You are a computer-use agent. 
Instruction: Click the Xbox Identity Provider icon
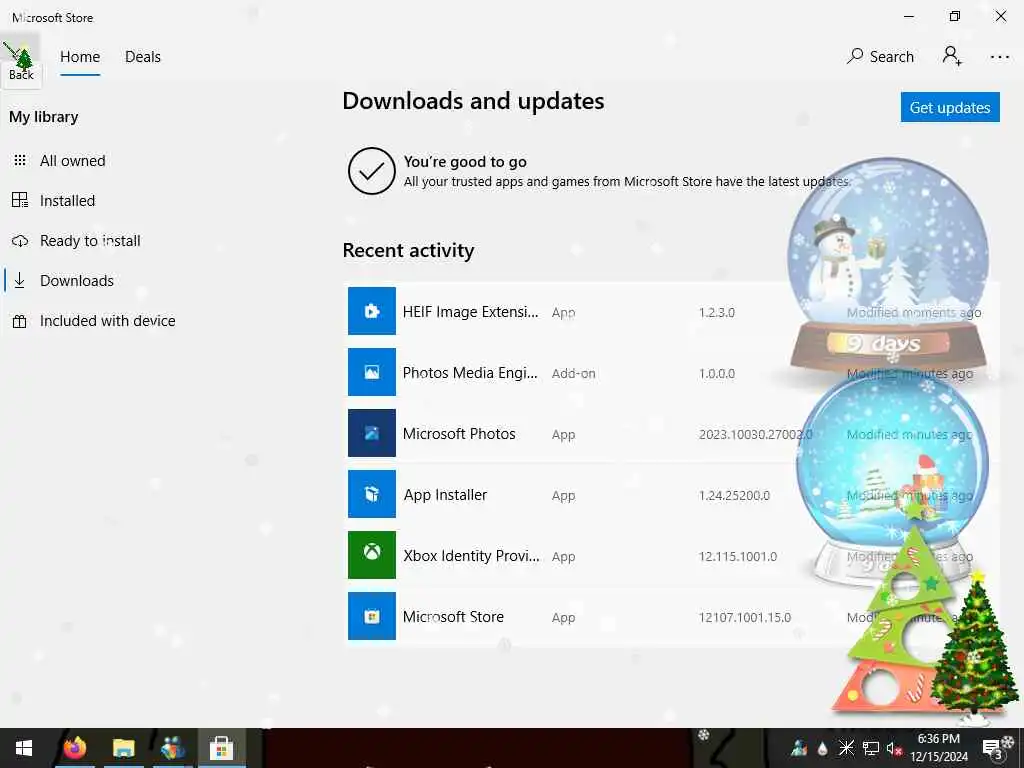point(372,554)
